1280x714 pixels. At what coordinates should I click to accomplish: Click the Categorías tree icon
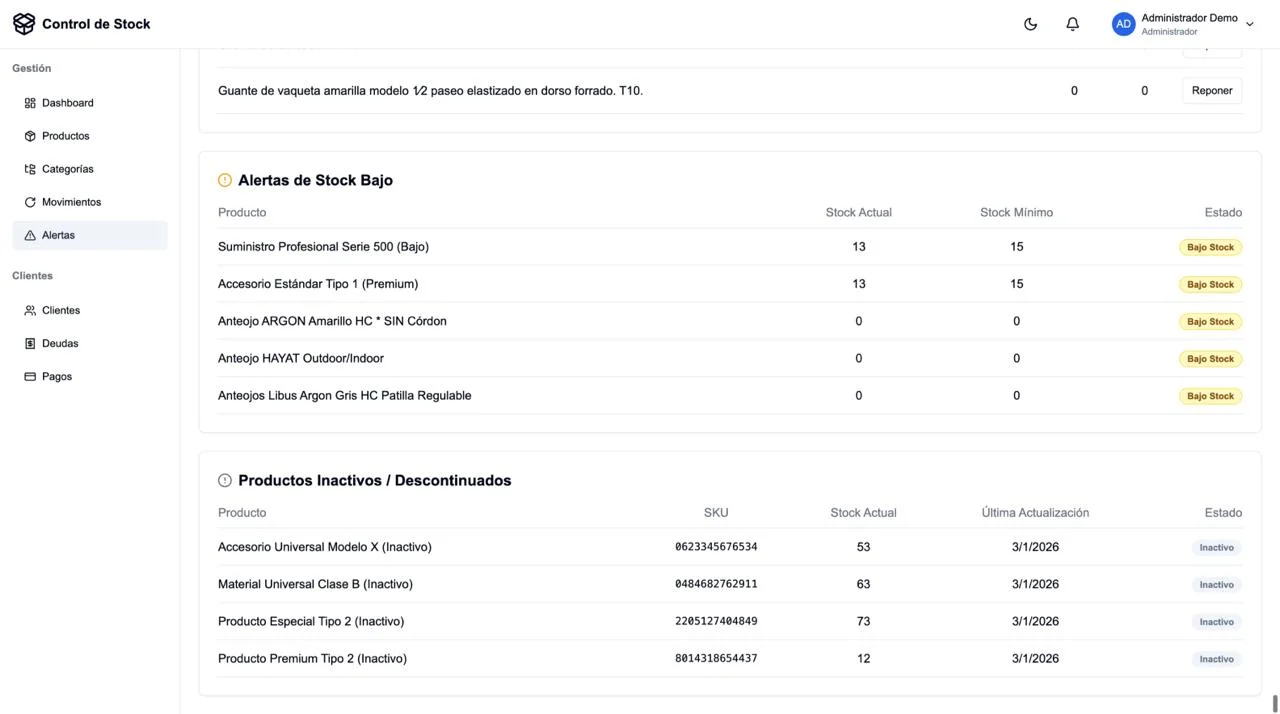[30, 169]
